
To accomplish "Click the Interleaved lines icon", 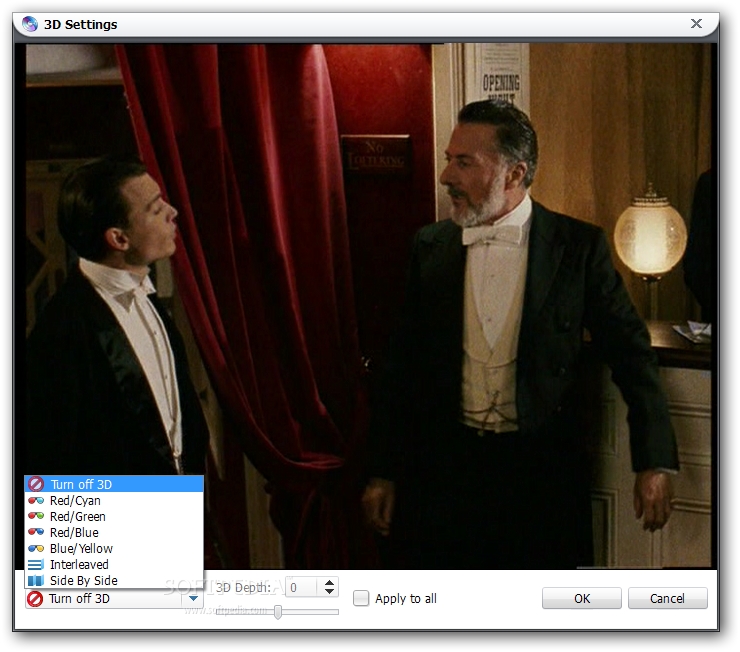I will coord(36,564).
